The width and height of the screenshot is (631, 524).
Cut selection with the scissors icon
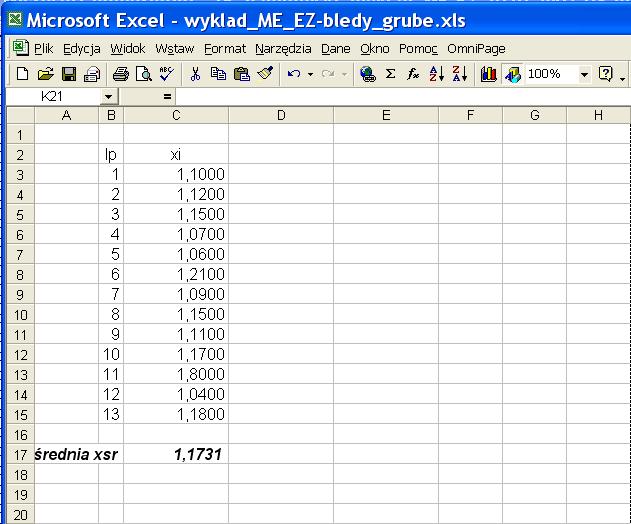(x=195, y=74)
